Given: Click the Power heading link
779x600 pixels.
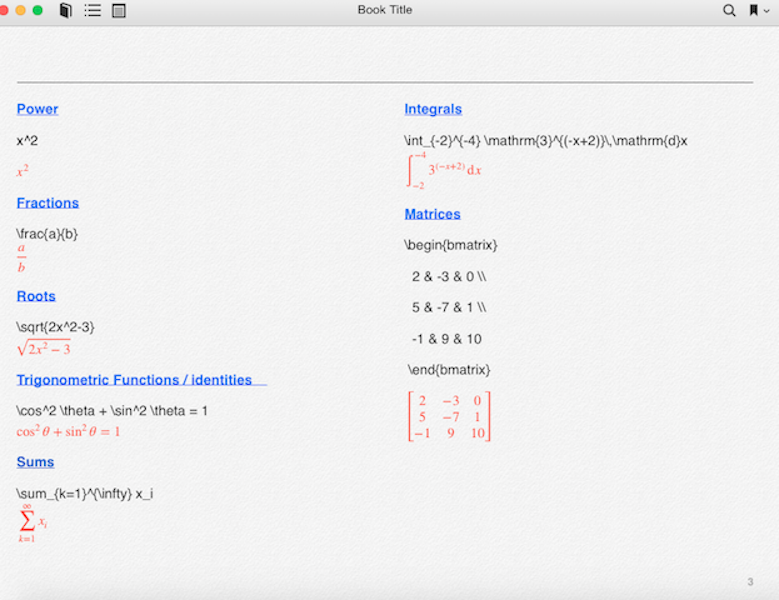Looking at the screenshot, I should tap(37, 109).
